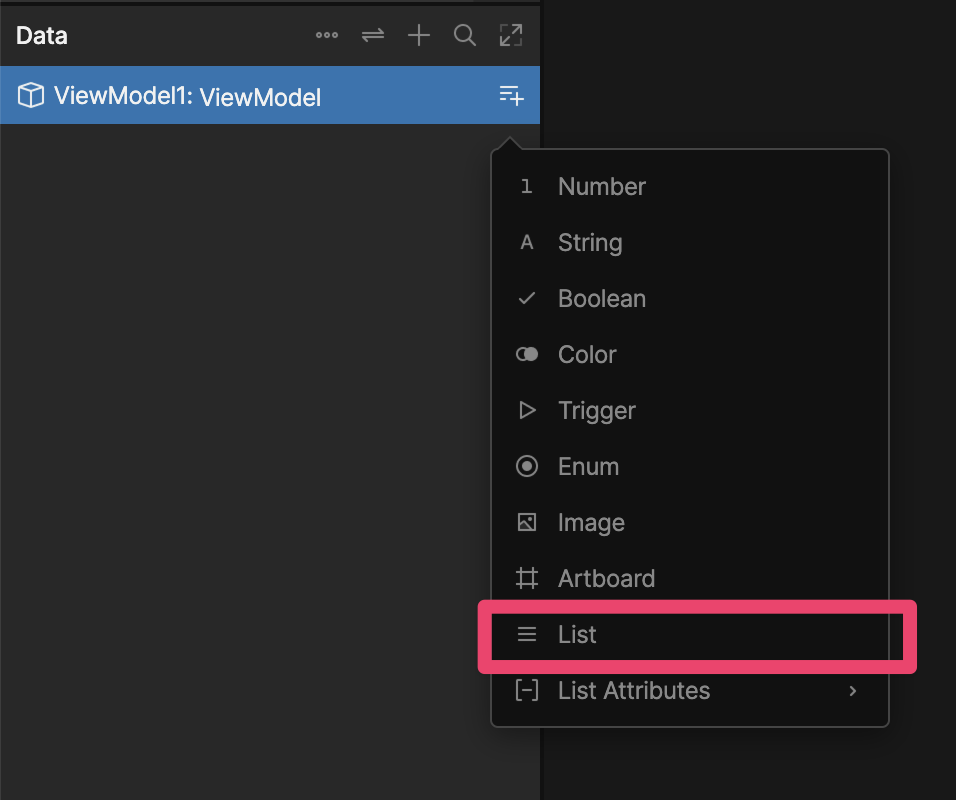Choose Image property type

pos(690,523)
